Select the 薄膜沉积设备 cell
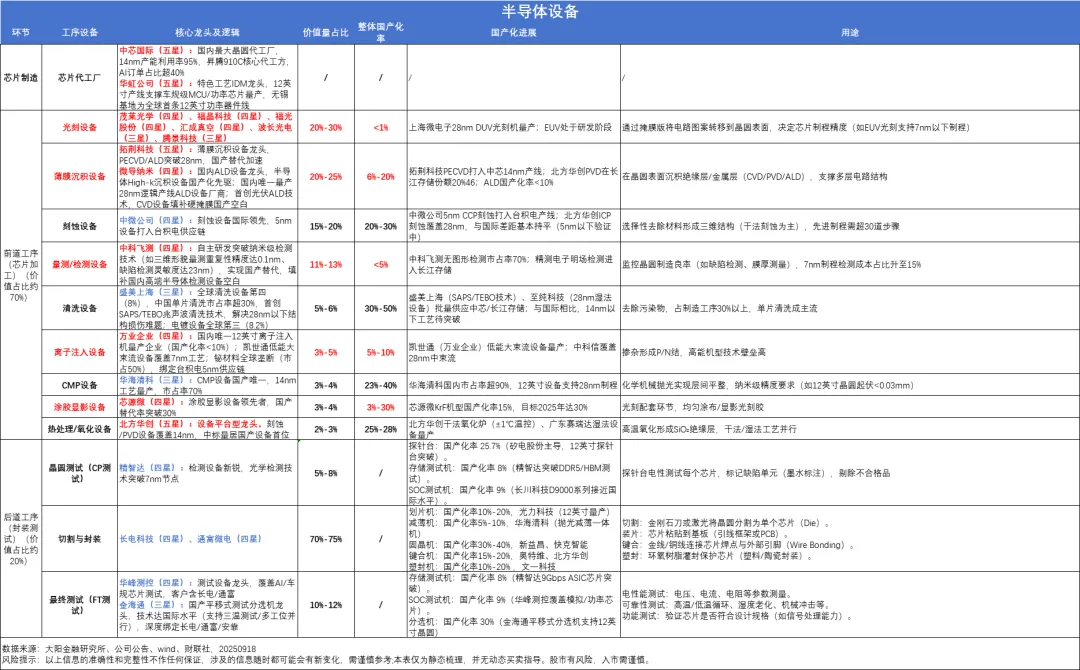 click(x=79, y=176)
